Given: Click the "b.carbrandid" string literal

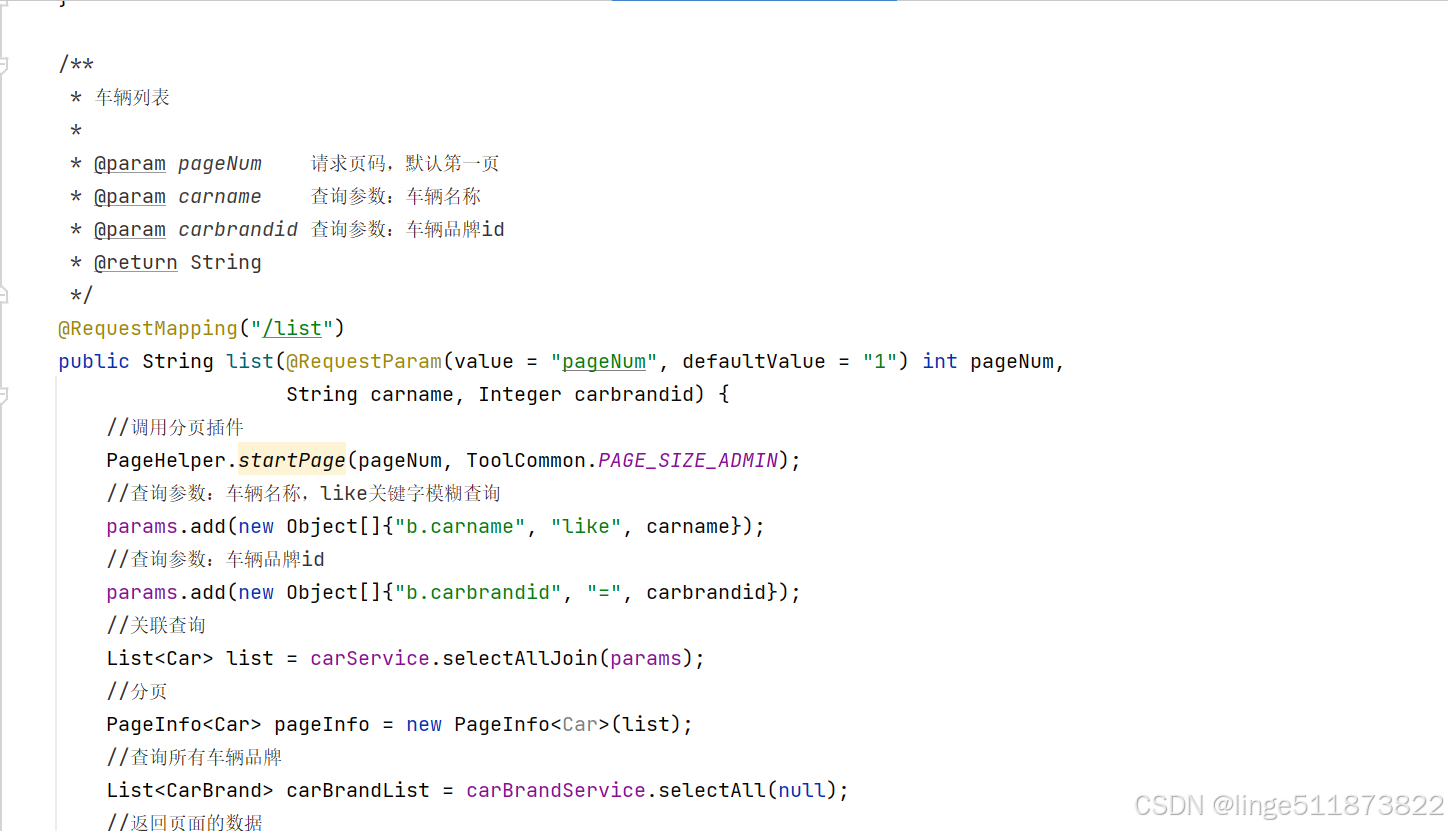Looking at the screenshot, I should coord(478,592).
